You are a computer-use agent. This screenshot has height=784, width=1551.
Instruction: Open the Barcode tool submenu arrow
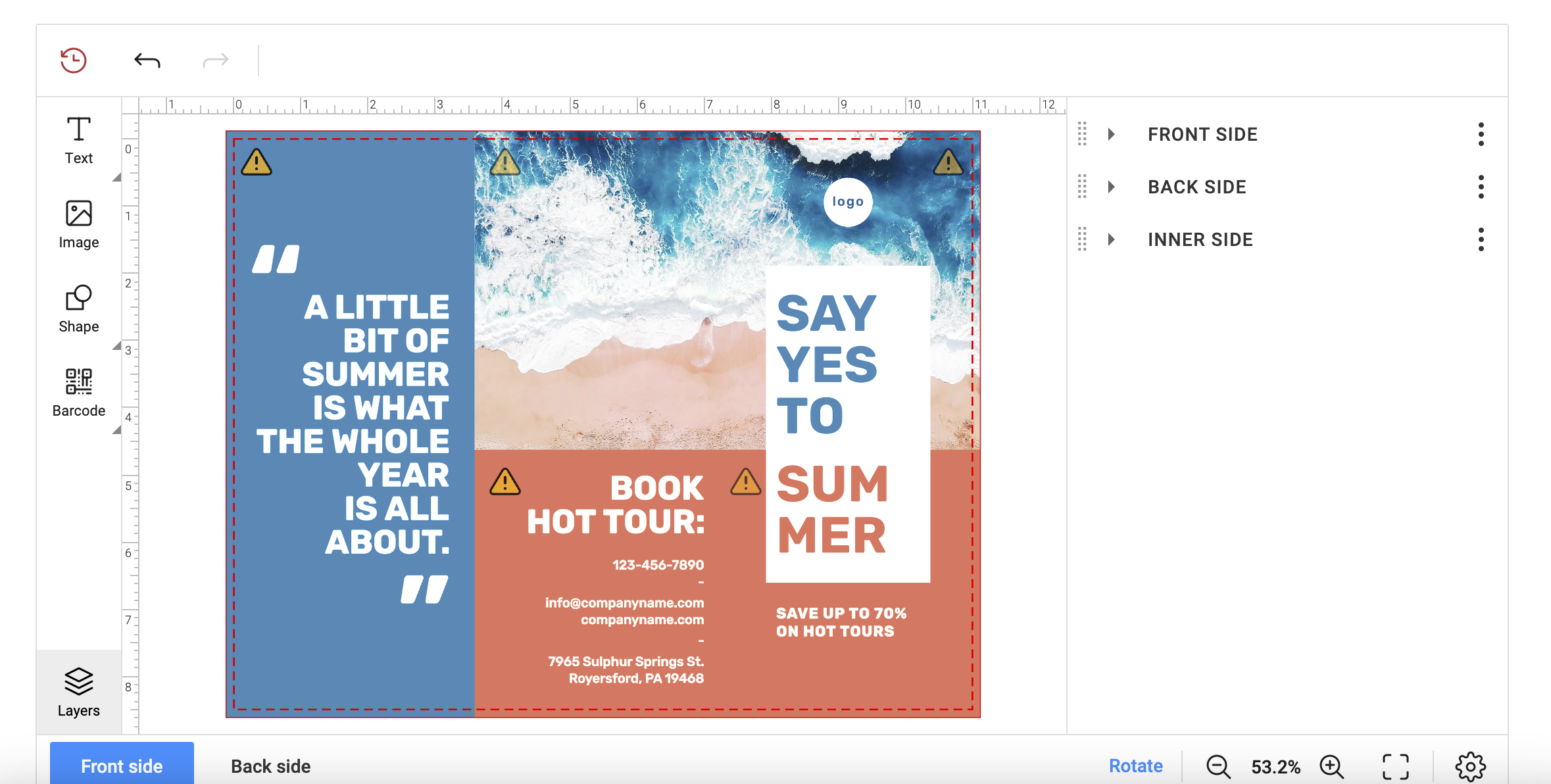pyautogui.click(x=116, y=430)
